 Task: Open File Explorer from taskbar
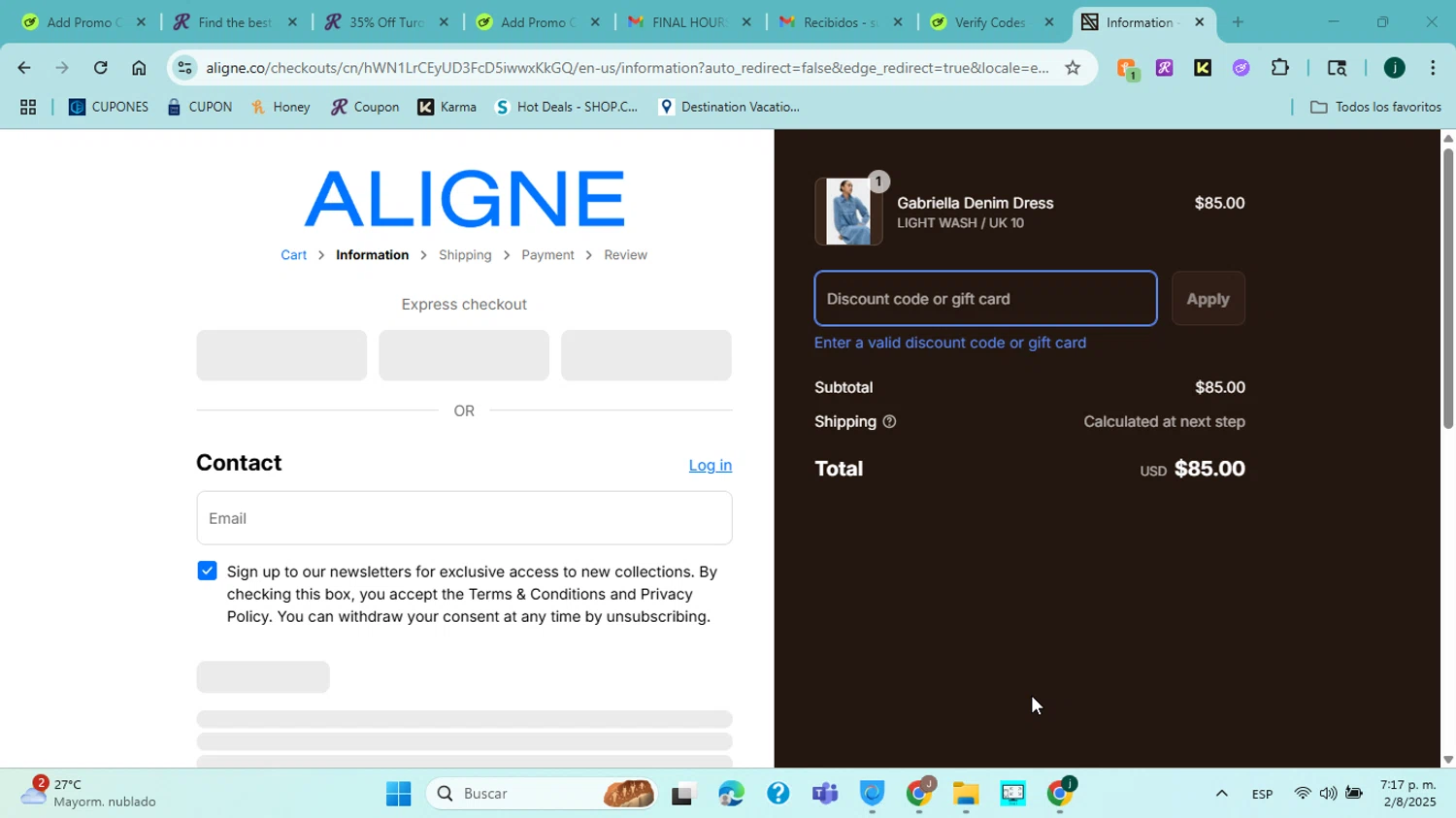(x=966, y=794)
